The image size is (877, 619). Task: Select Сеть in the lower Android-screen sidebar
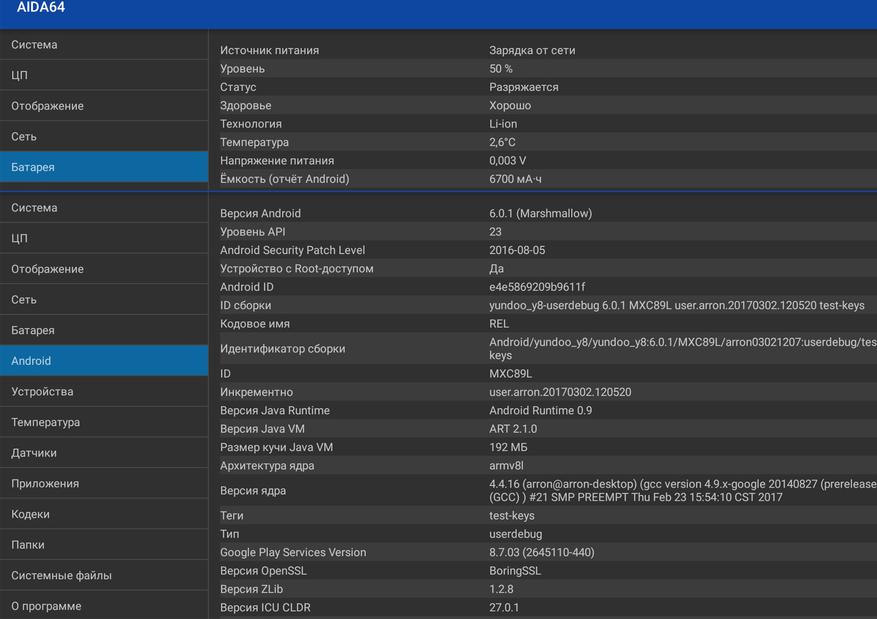coord(104,300)
